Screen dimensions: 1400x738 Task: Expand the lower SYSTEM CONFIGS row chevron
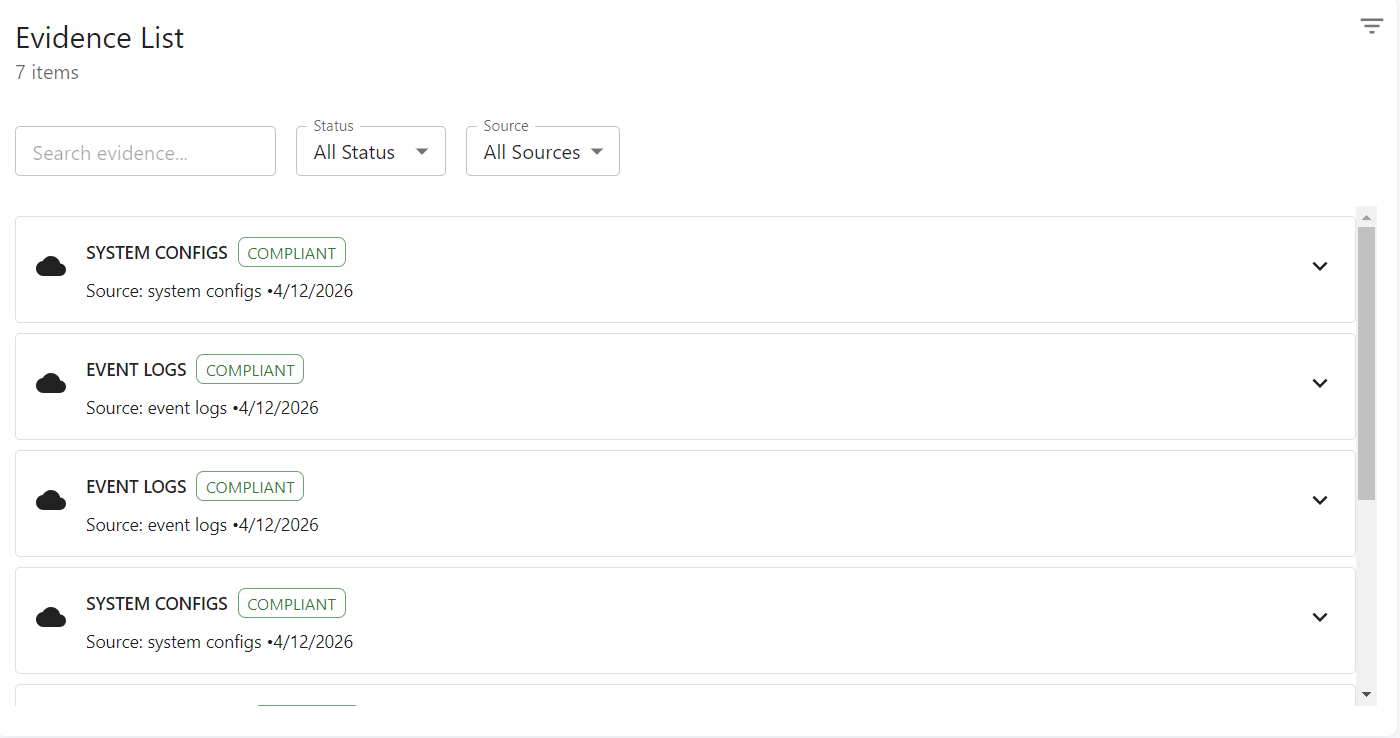click(1320, 617)
